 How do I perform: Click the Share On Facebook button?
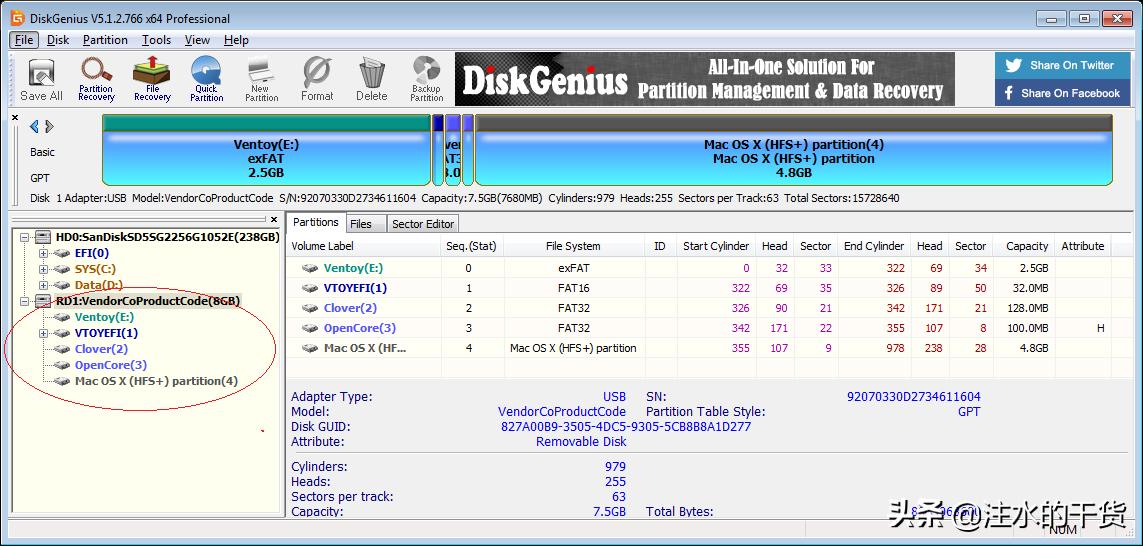click(1062, 93)
